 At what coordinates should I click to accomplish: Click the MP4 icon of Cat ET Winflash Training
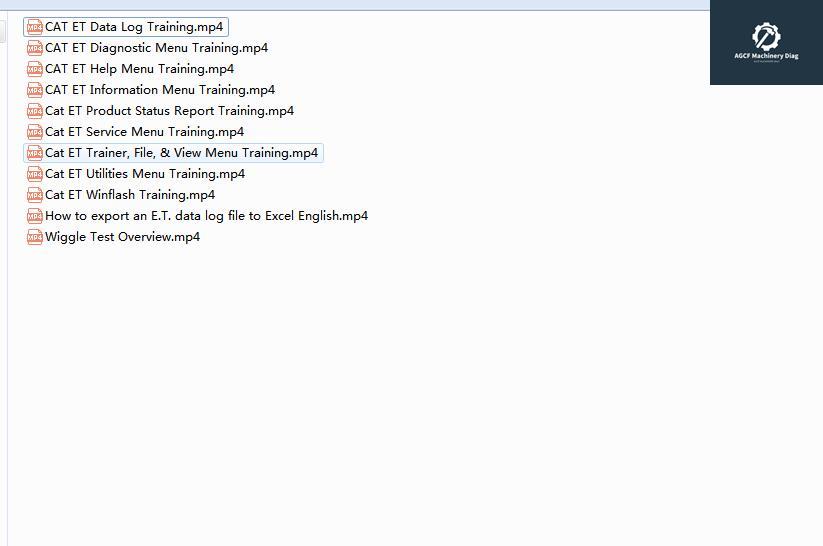point(35,195)
